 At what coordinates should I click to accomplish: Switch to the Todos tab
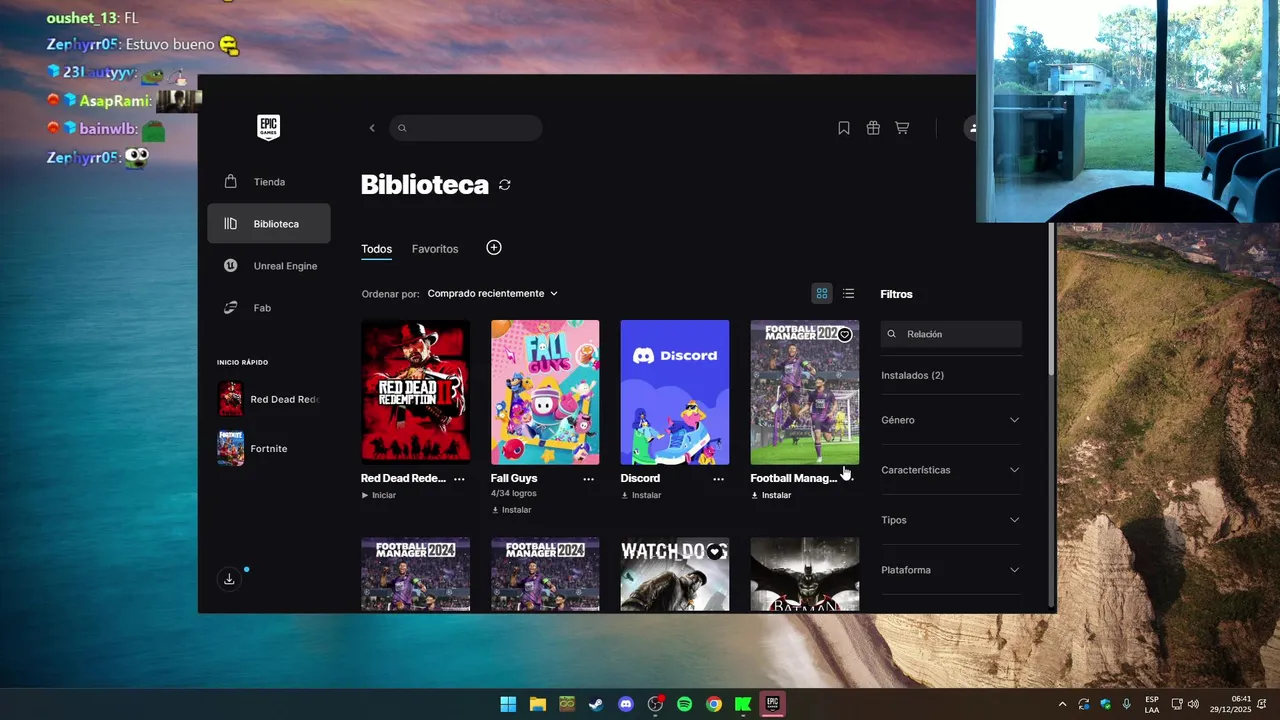tap(376, 249)
